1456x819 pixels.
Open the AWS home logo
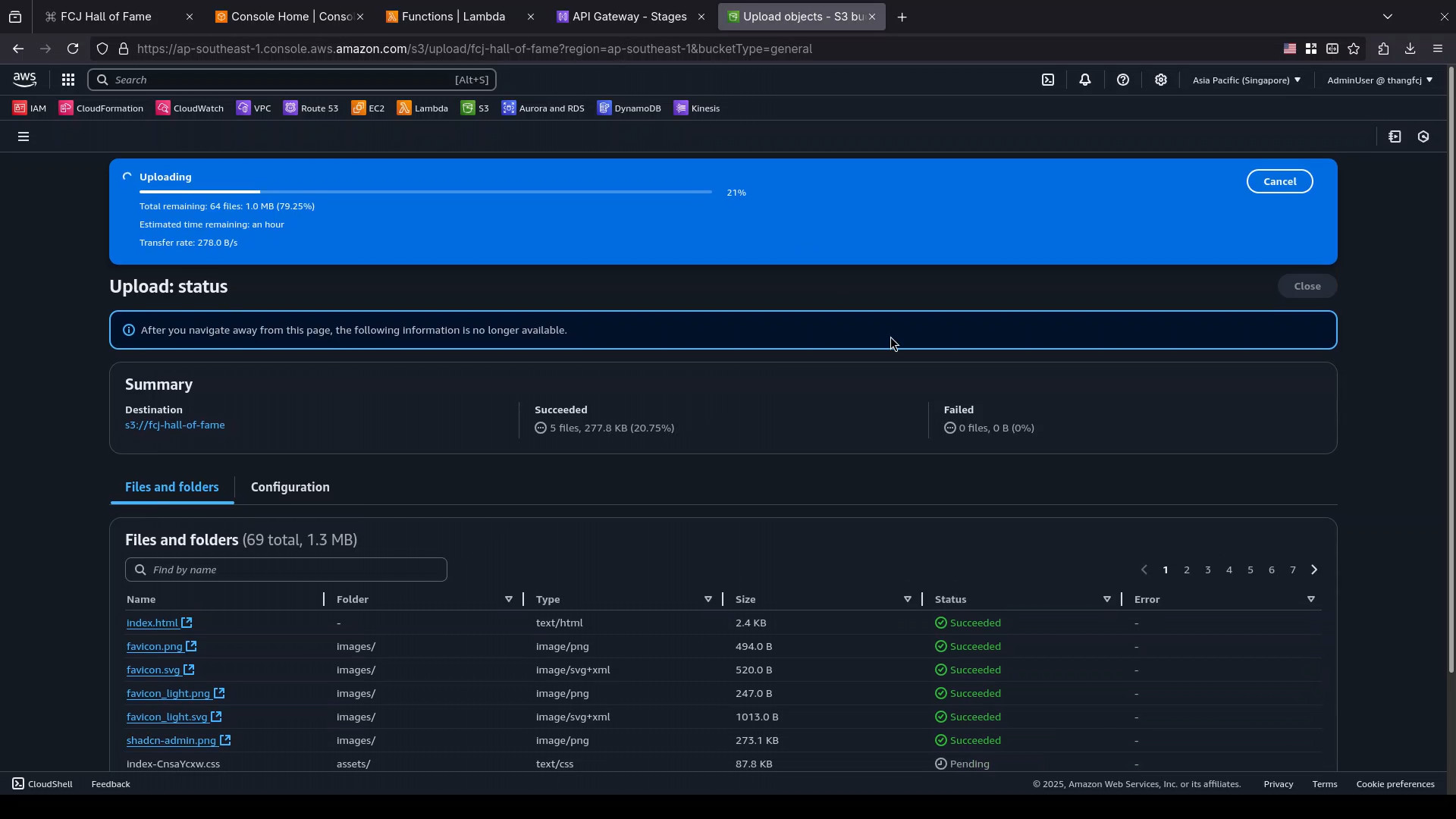tap(24, 80)
